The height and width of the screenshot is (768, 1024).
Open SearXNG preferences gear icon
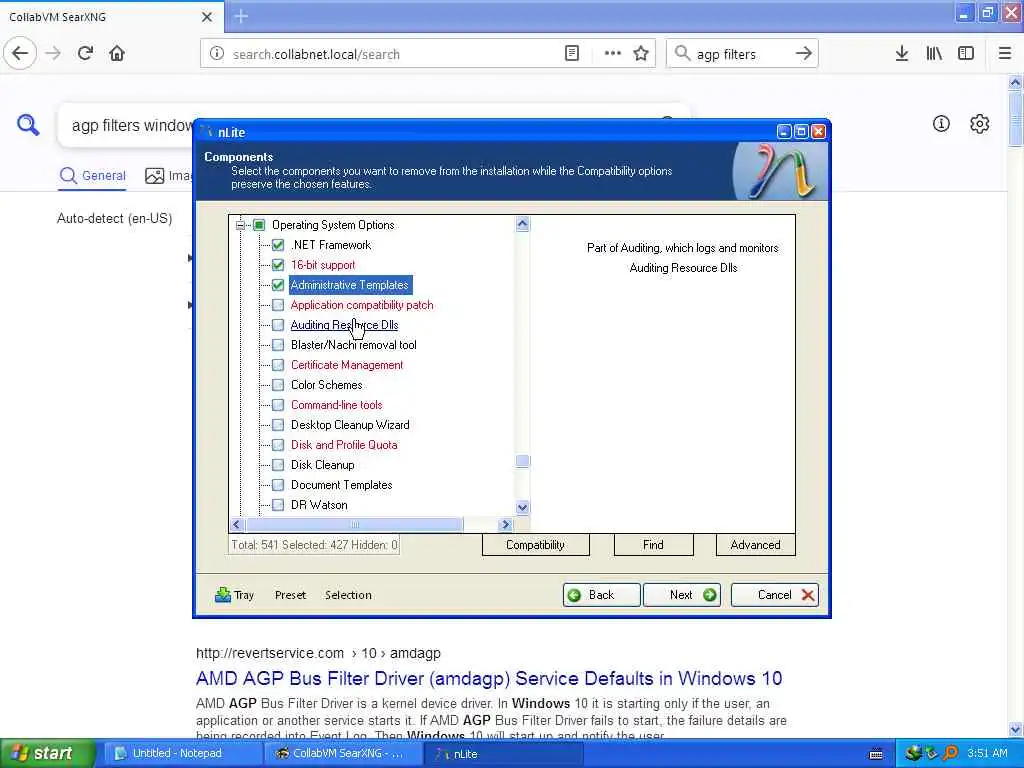pyautogui.click(x=980, y=123)
